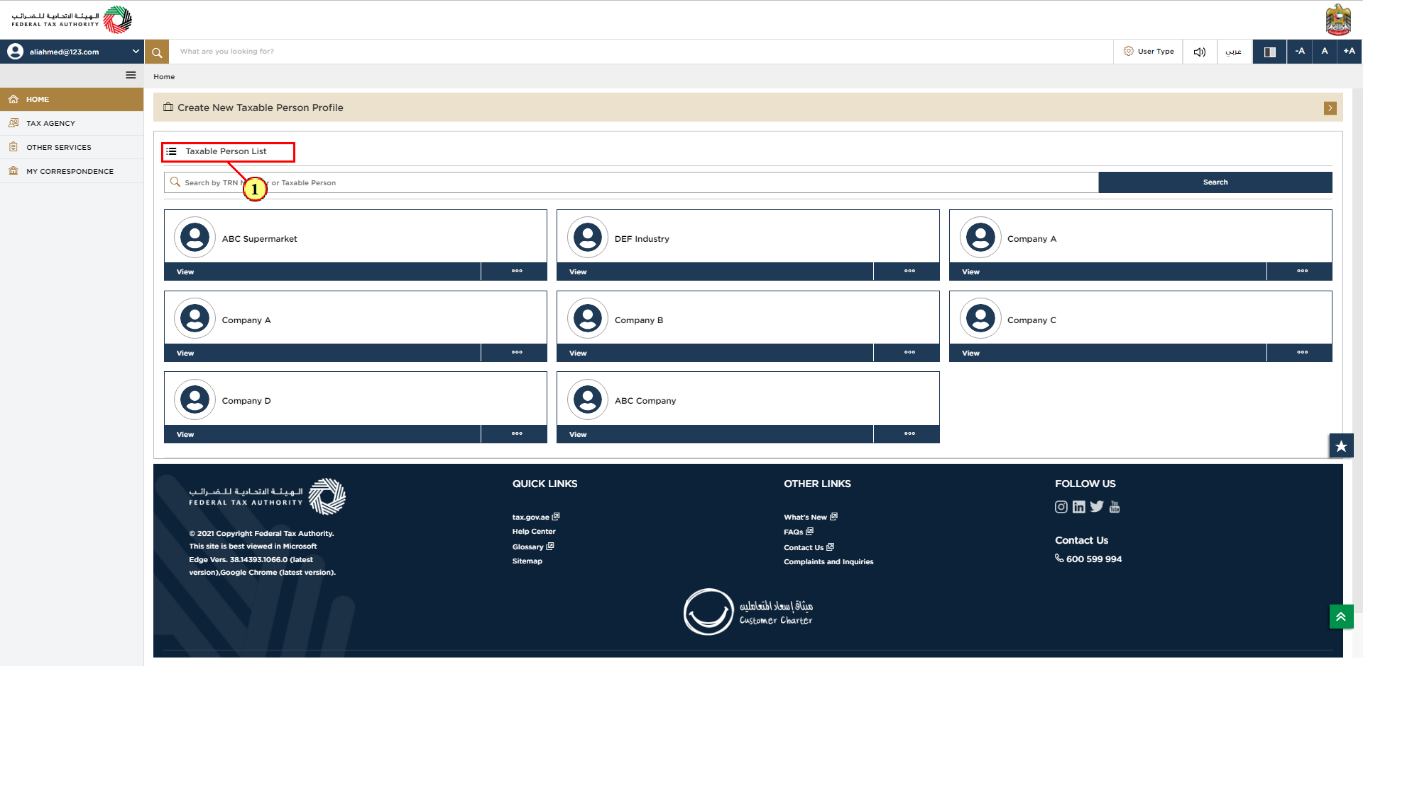The width and height of the screenshot is (1414, 801).
Task: Open the YouTube icon under Follow Us
Action: click(1114, 507)
